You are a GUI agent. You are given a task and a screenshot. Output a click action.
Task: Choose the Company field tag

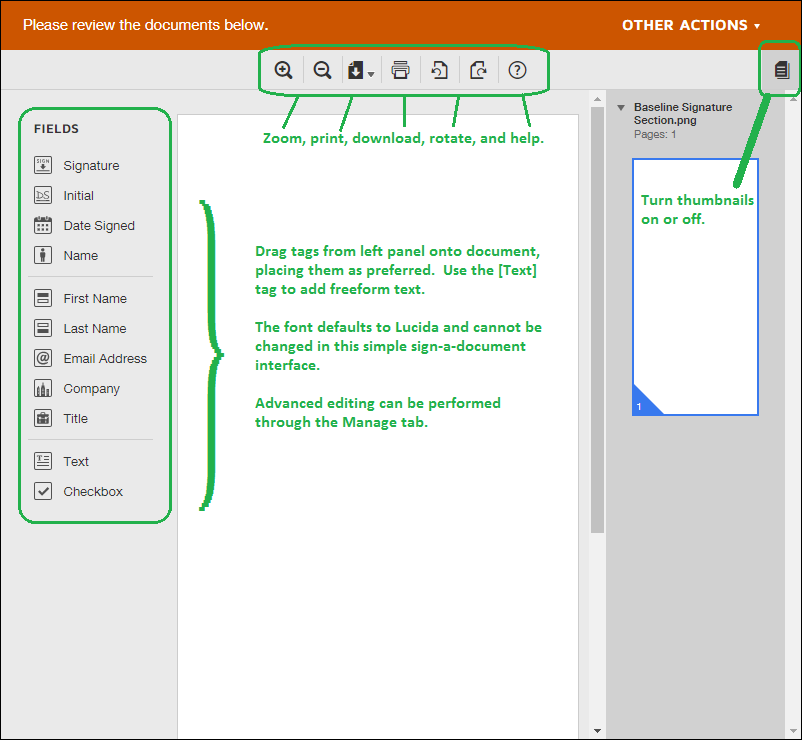tap(91, 389)
